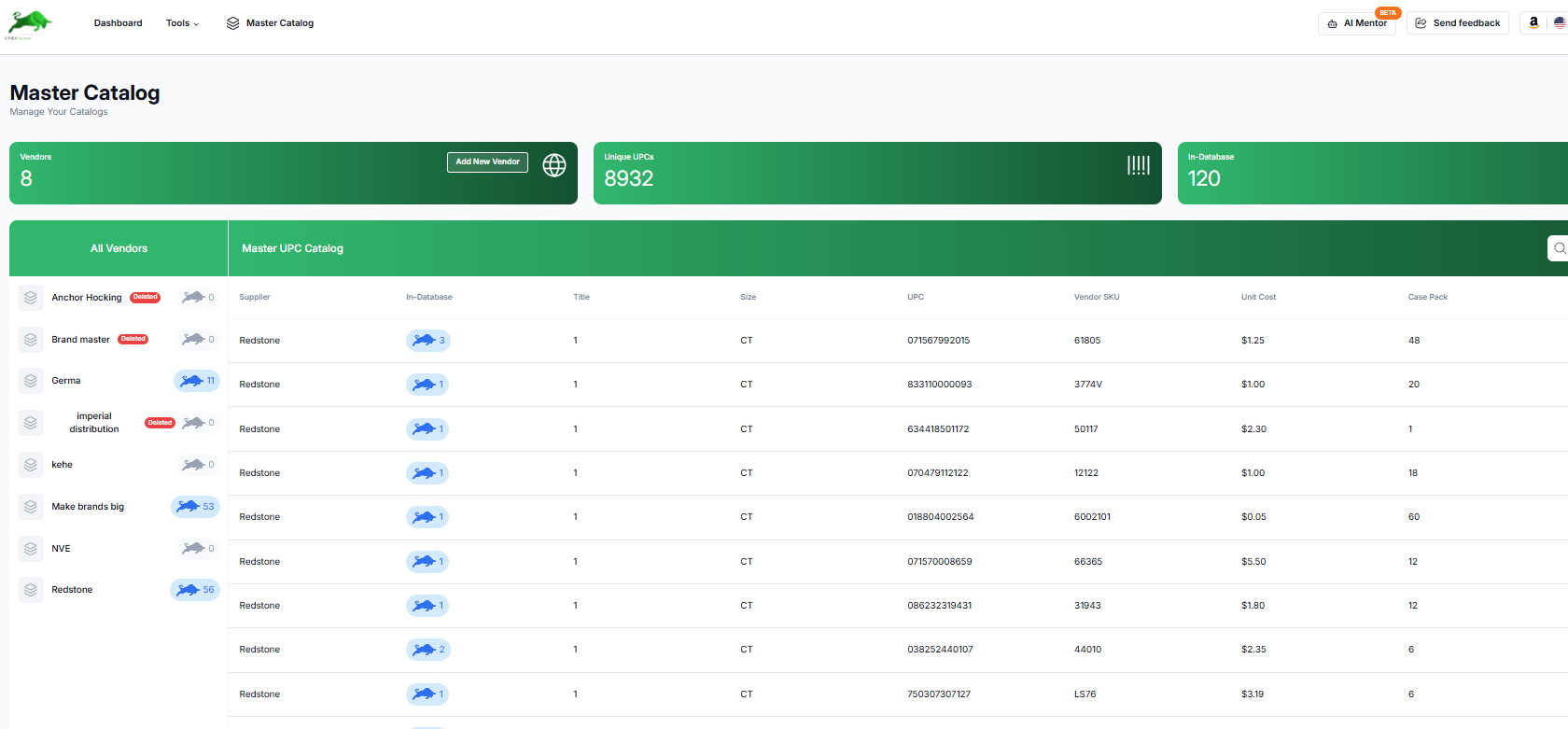Click the bull count badge for imperial distribution

198,423
